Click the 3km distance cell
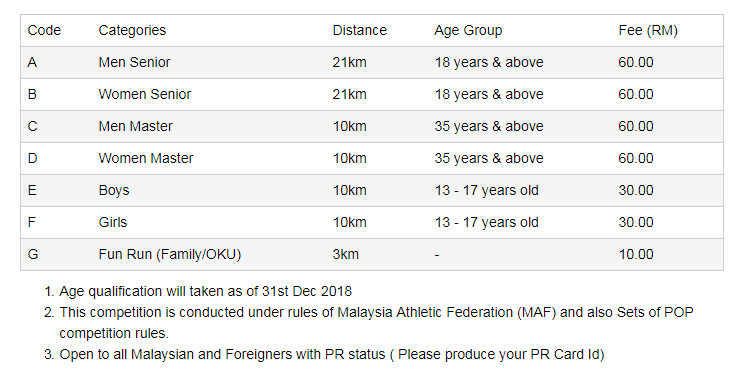 pos(345,255)
